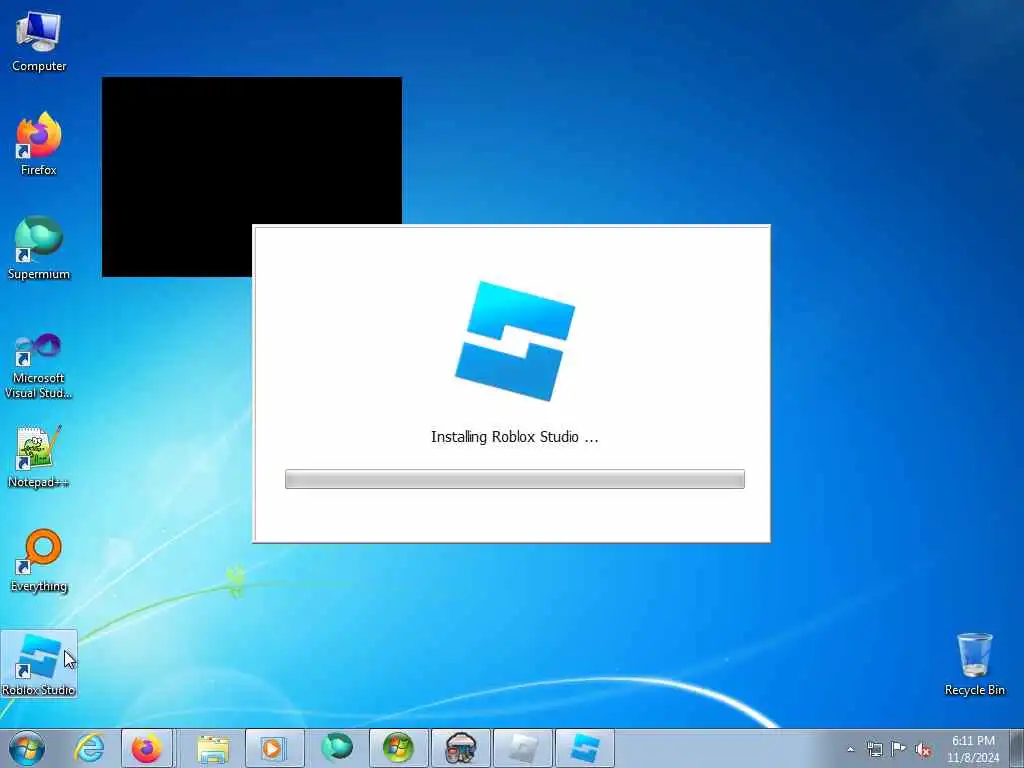Open Windows Explorer folder in the taskbar

pyautogui.click(x=212, y=748)
